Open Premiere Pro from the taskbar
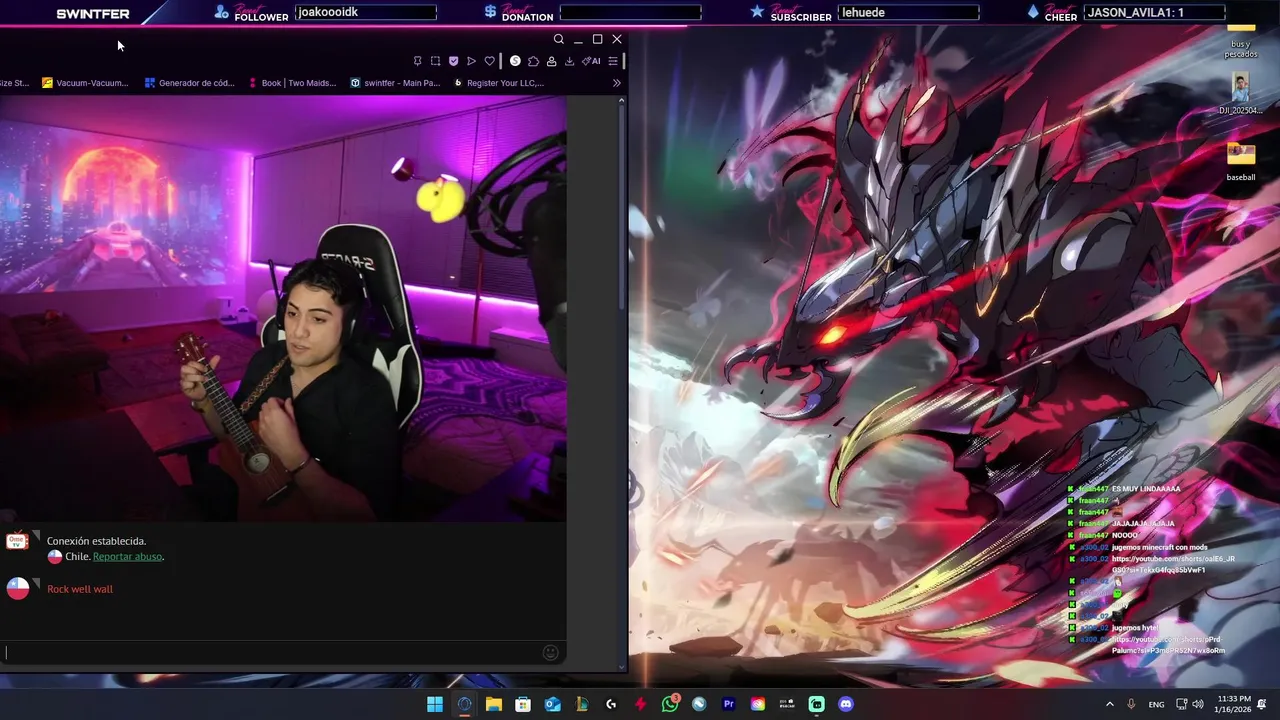 [x=728, y=704]
